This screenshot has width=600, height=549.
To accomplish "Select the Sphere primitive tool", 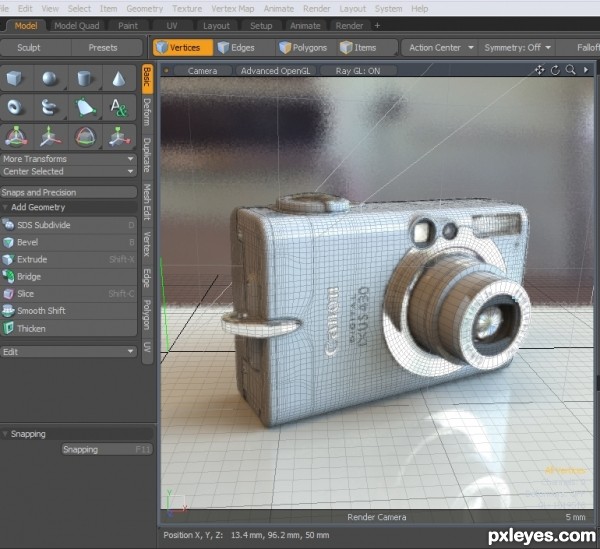I will coord(50,78).
